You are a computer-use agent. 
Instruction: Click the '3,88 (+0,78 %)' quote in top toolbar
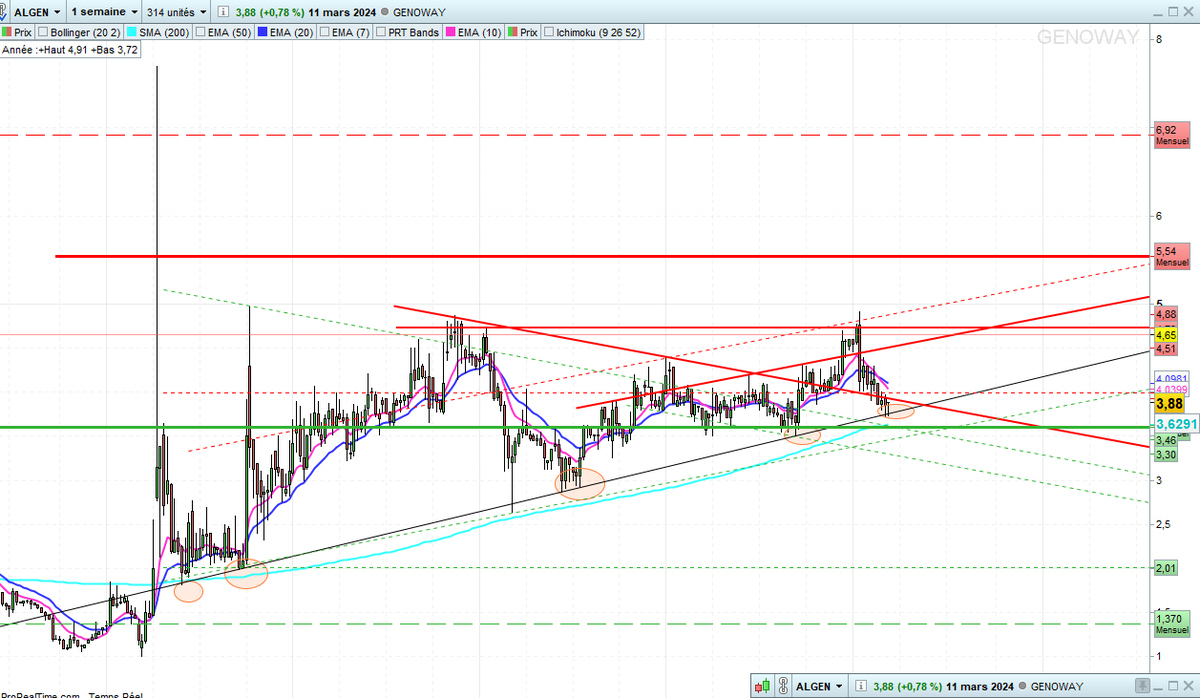click(x=270, y=12)
